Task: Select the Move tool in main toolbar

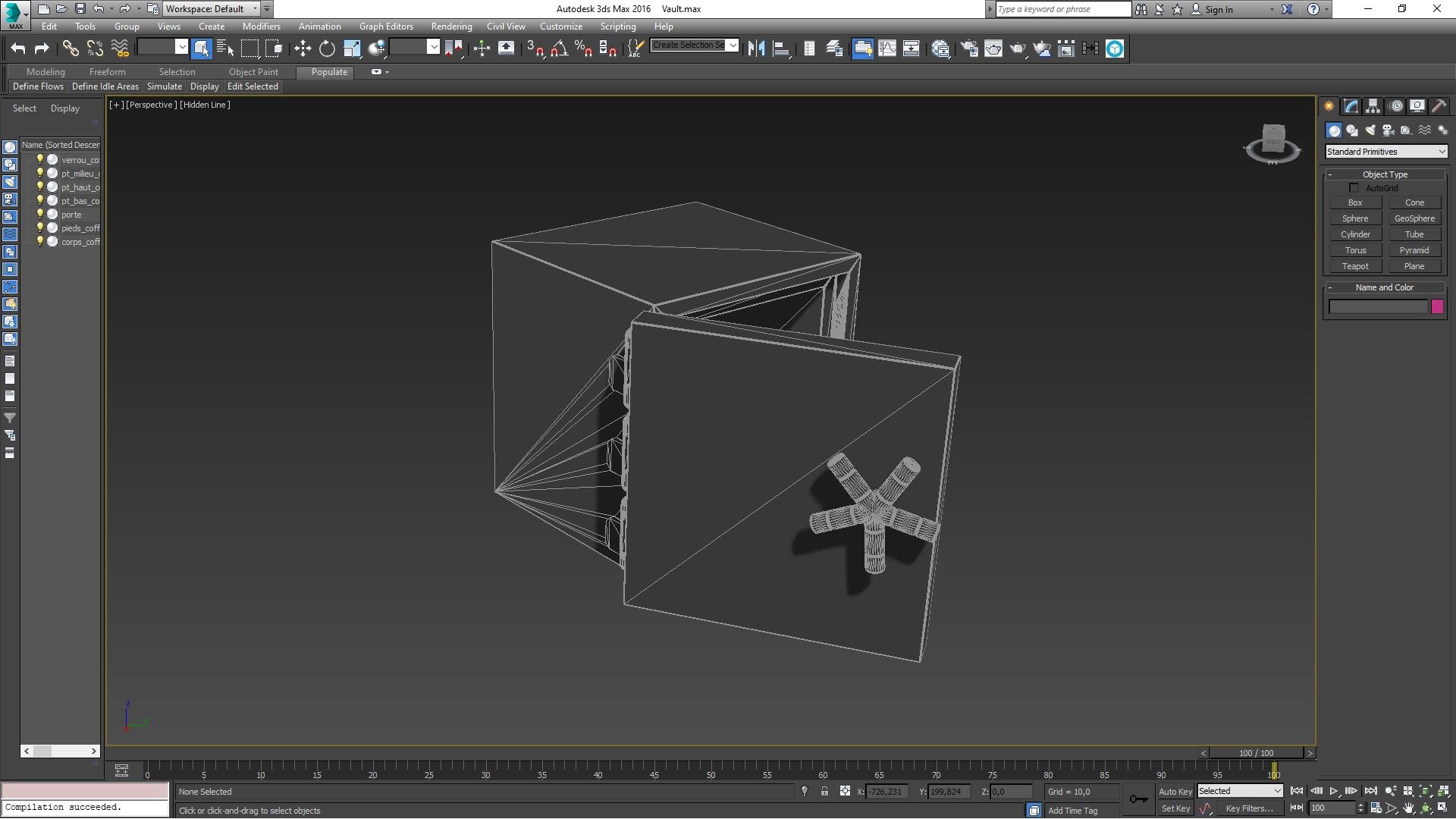Action: (x=303, y=49)
